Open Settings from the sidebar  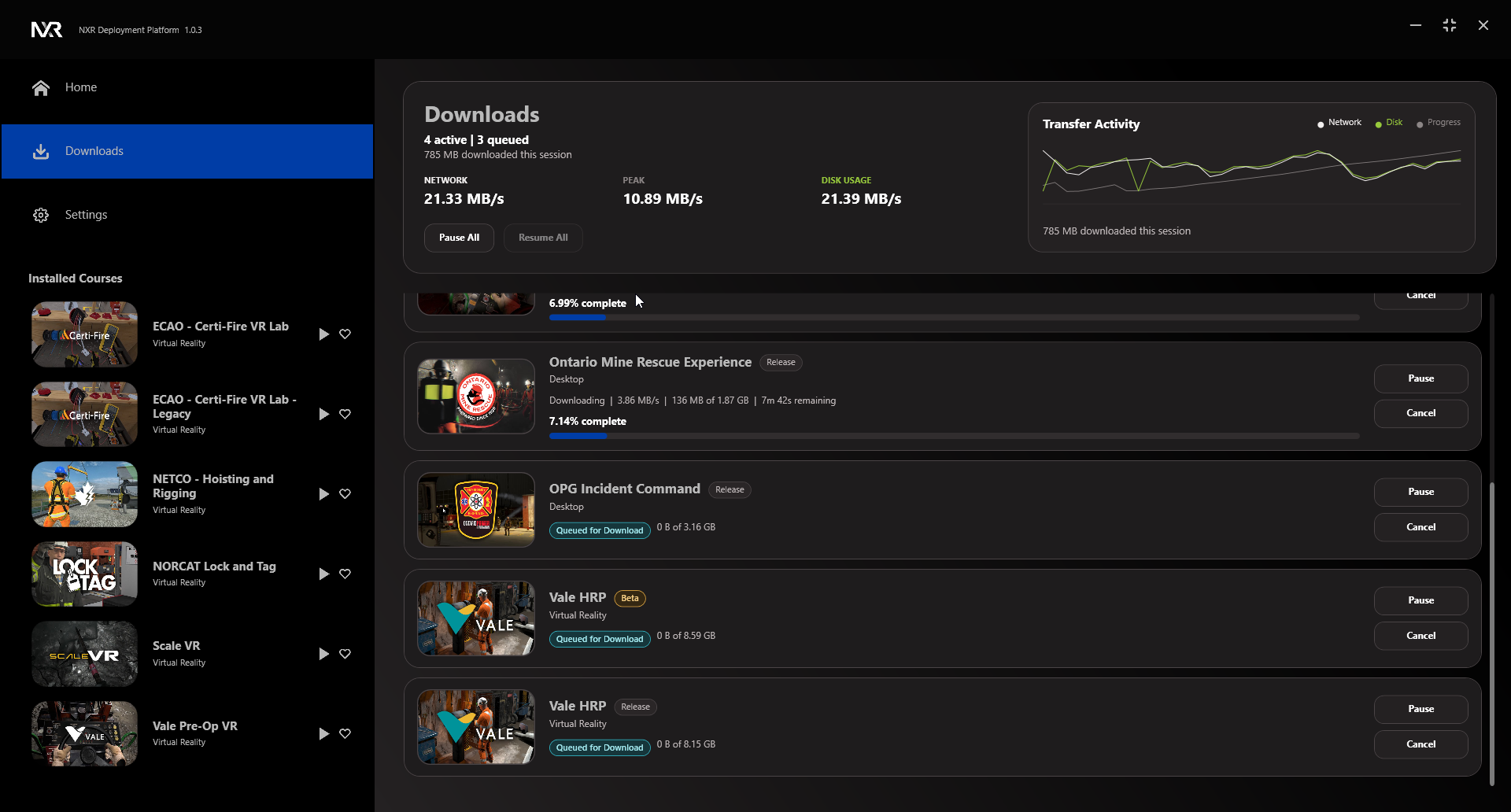coord(86,215)
